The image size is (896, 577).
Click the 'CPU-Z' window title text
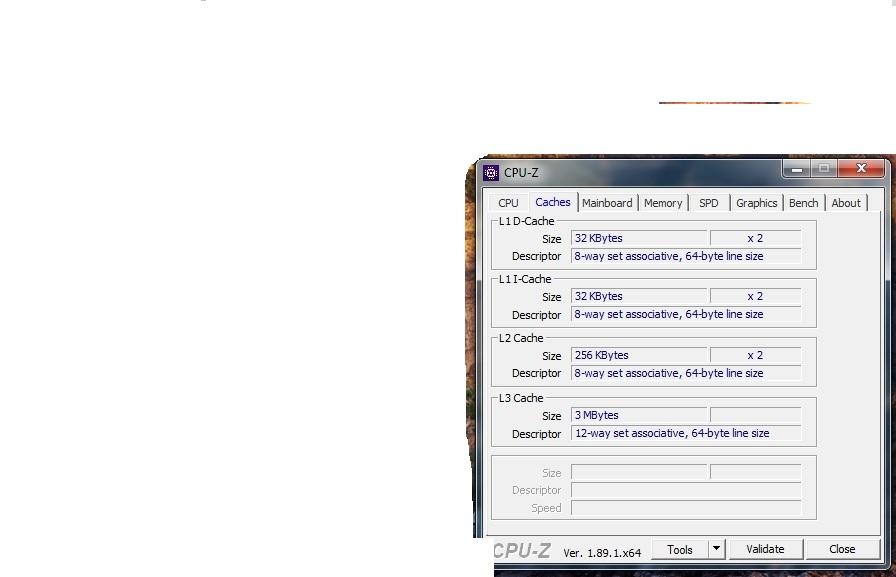coord(521,173)
